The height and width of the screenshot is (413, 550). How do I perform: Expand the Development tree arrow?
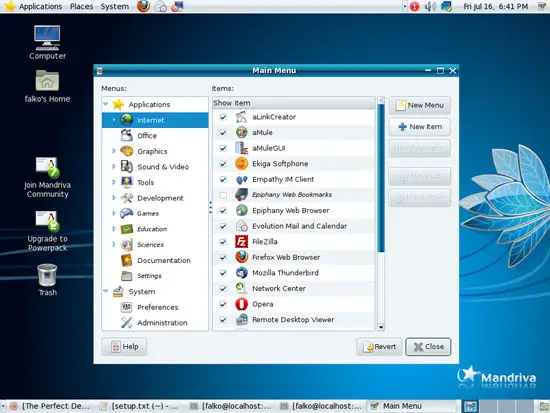pos(114,198)
